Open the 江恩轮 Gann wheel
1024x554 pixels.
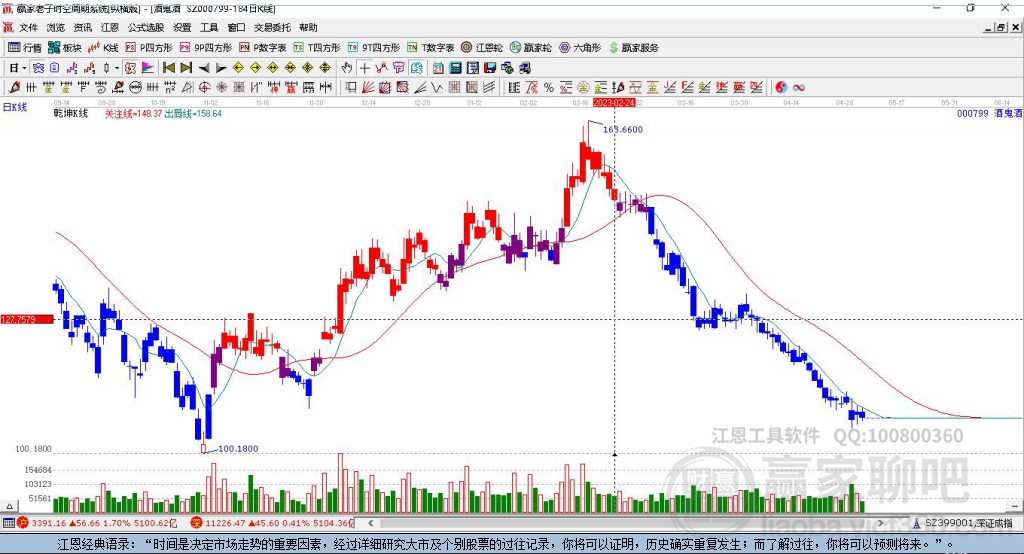pyautogui.click(x=482, y=48)
